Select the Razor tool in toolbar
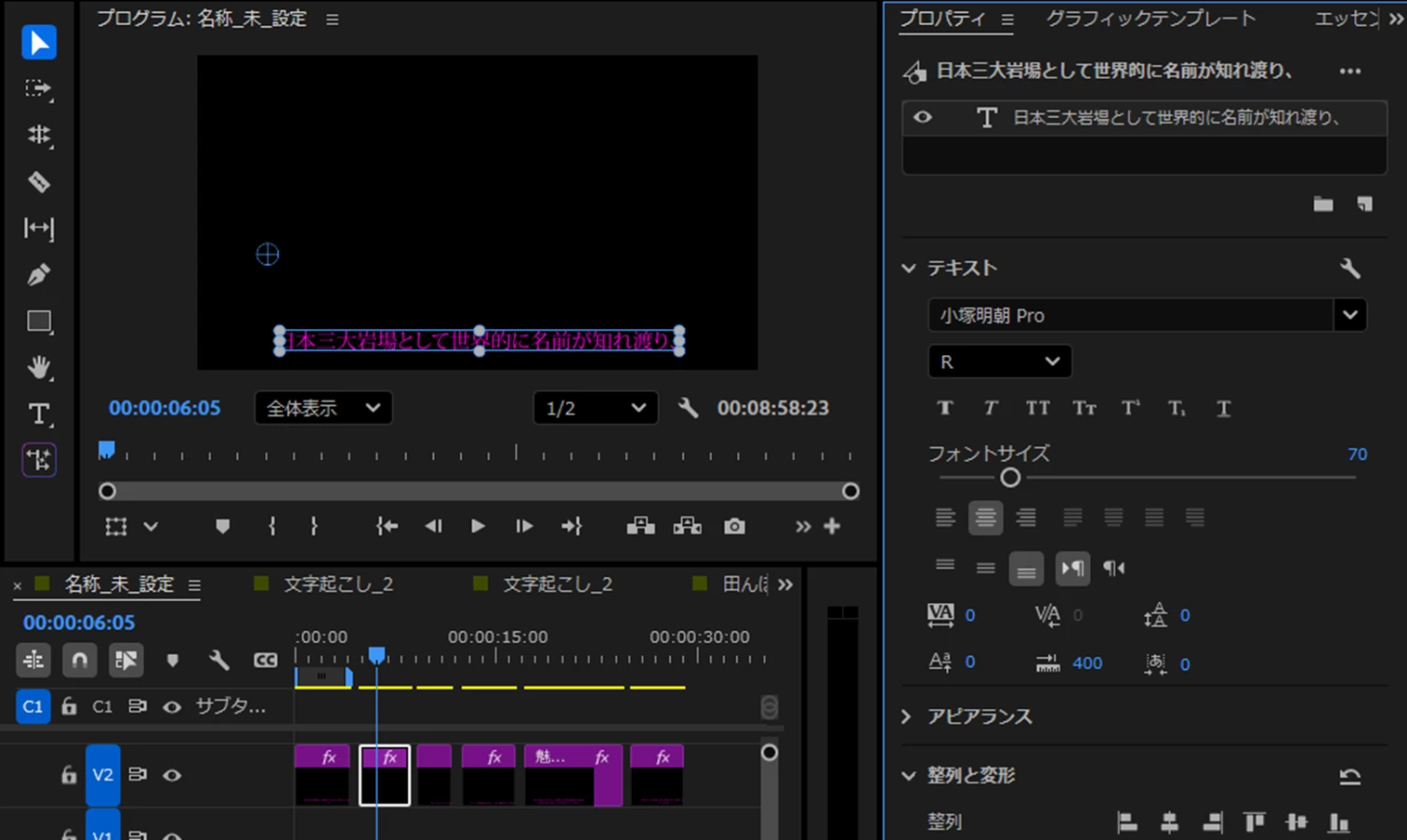Image resolution: width=1407 pixels, height=840 pixels. pos(38,181)
